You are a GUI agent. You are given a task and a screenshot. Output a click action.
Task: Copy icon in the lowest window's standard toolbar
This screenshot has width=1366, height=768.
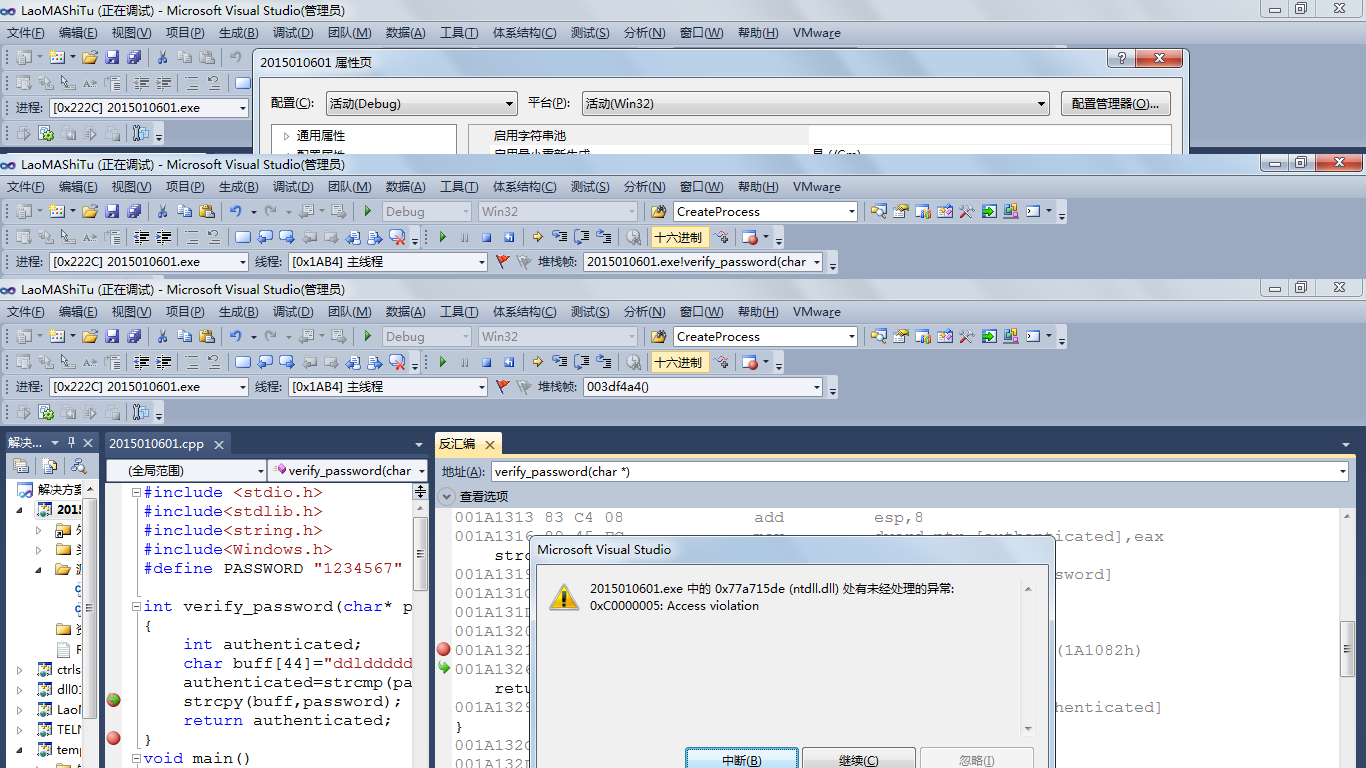click(x=184, y=336)
